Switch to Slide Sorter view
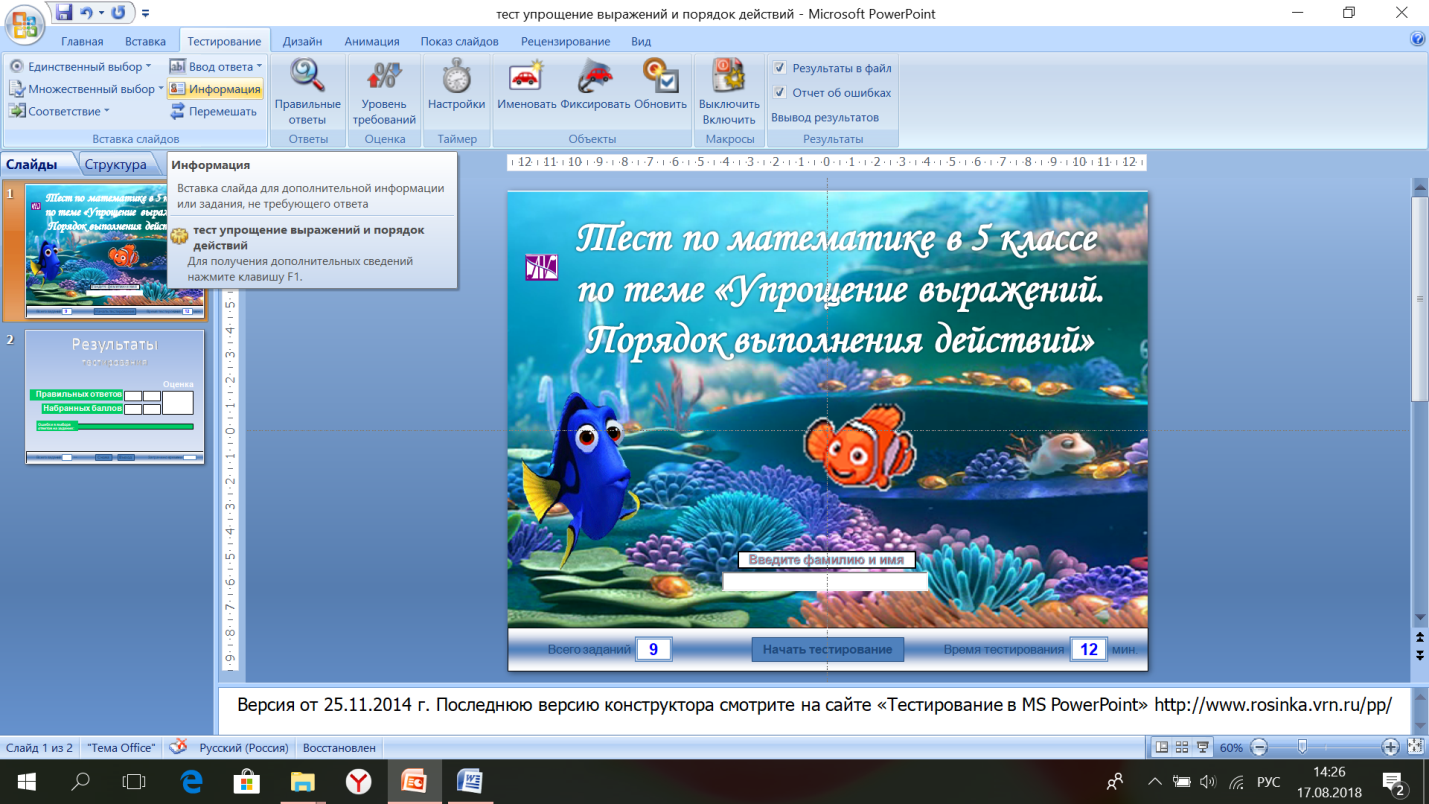This screenshot has height=804, width=1429. [x=1182, y=747]
